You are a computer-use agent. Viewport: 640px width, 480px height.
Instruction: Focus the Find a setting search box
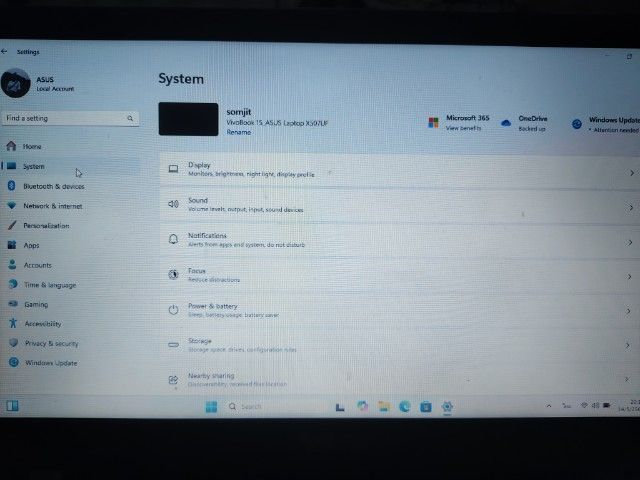coord(70,118)
